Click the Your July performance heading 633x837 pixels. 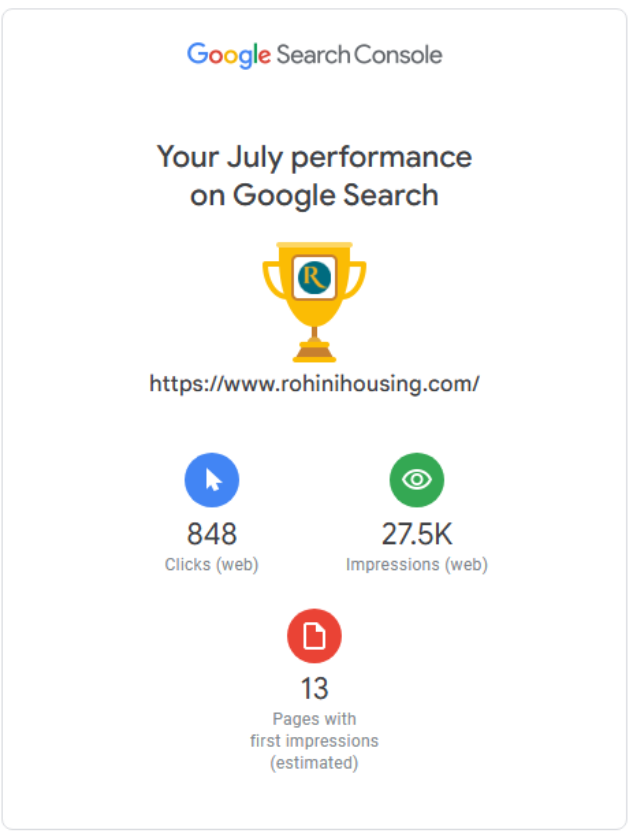point(314,157)
